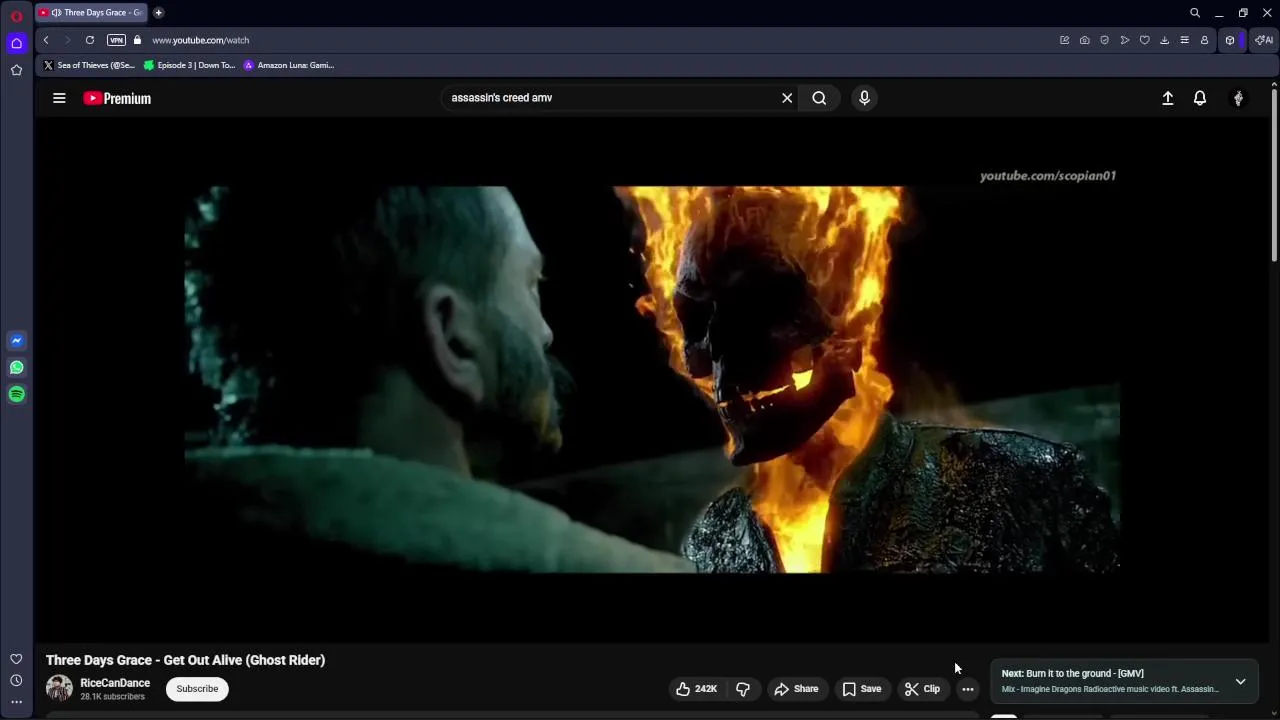Reload the page
The height and width of the screenshot is (720, 1280).
pos(90,40)
